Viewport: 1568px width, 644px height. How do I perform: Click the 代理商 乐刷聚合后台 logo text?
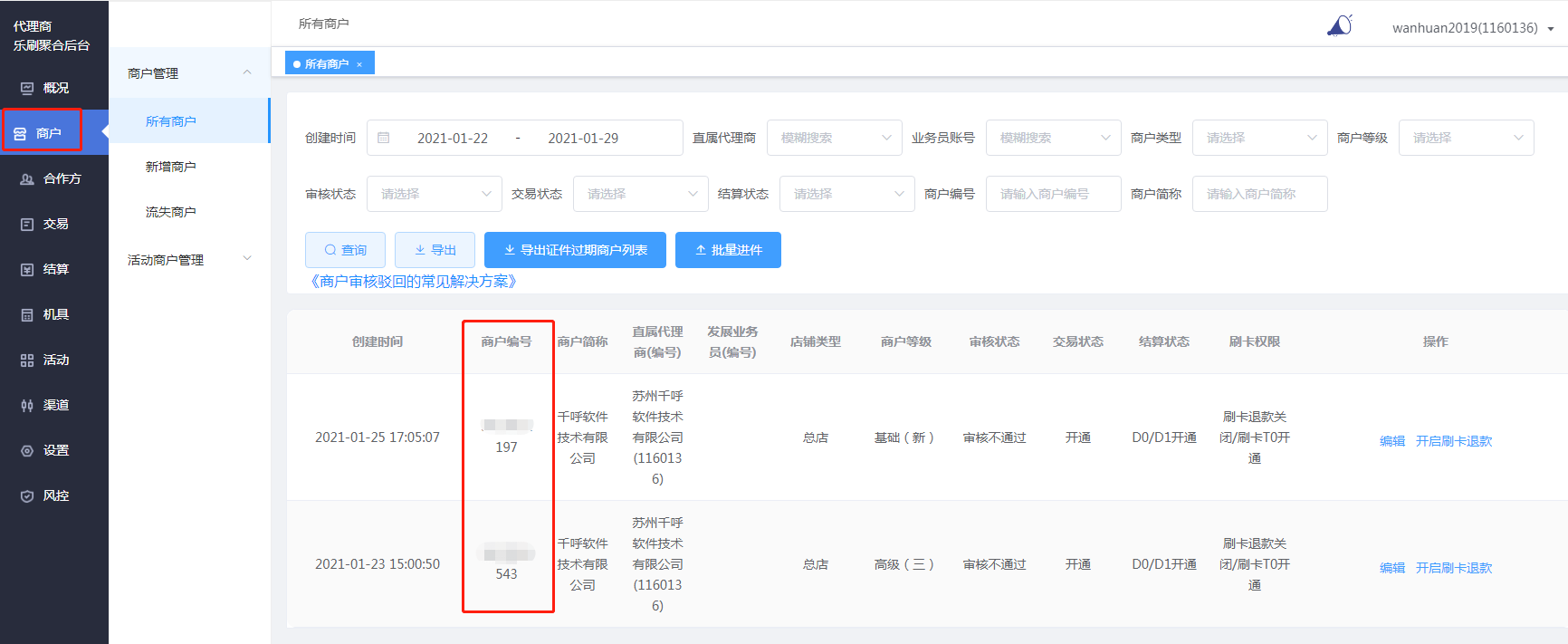(x=52, y=35)
